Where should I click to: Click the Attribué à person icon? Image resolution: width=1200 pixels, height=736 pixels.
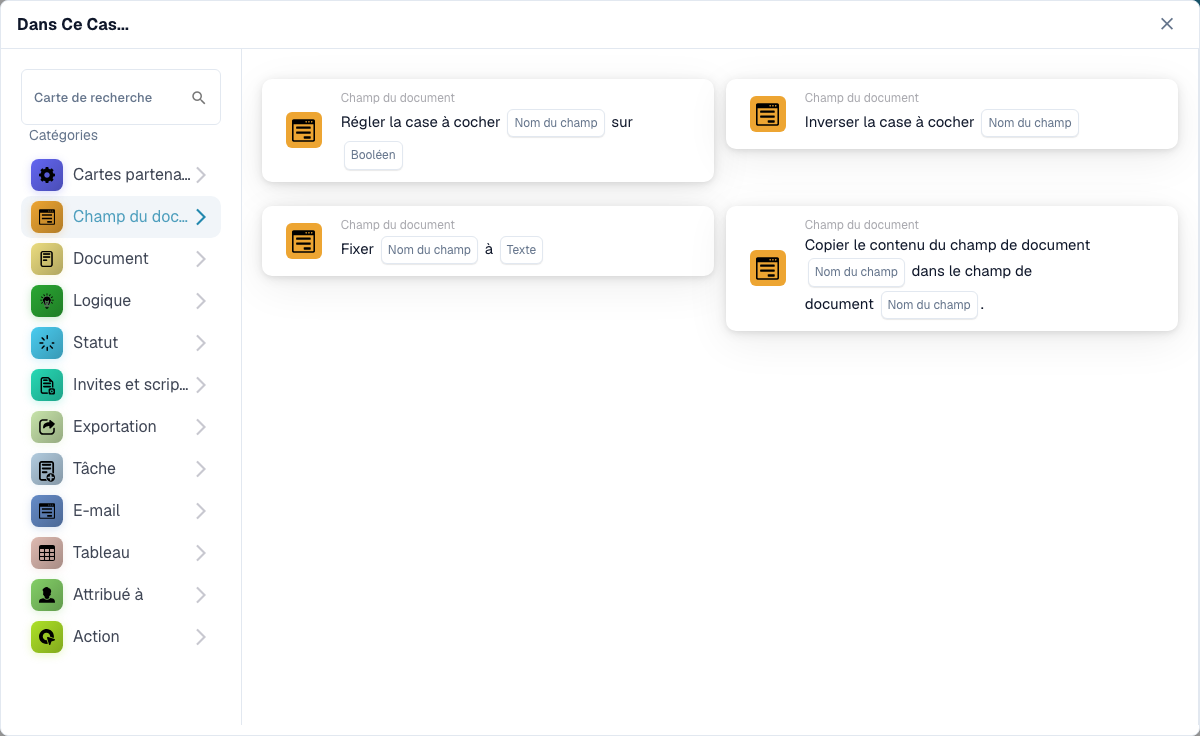pyautogui.click(x=47, y=595)
